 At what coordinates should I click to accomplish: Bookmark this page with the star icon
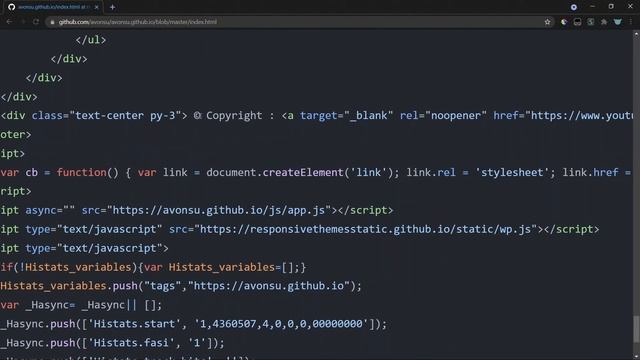tap(547, 22)
